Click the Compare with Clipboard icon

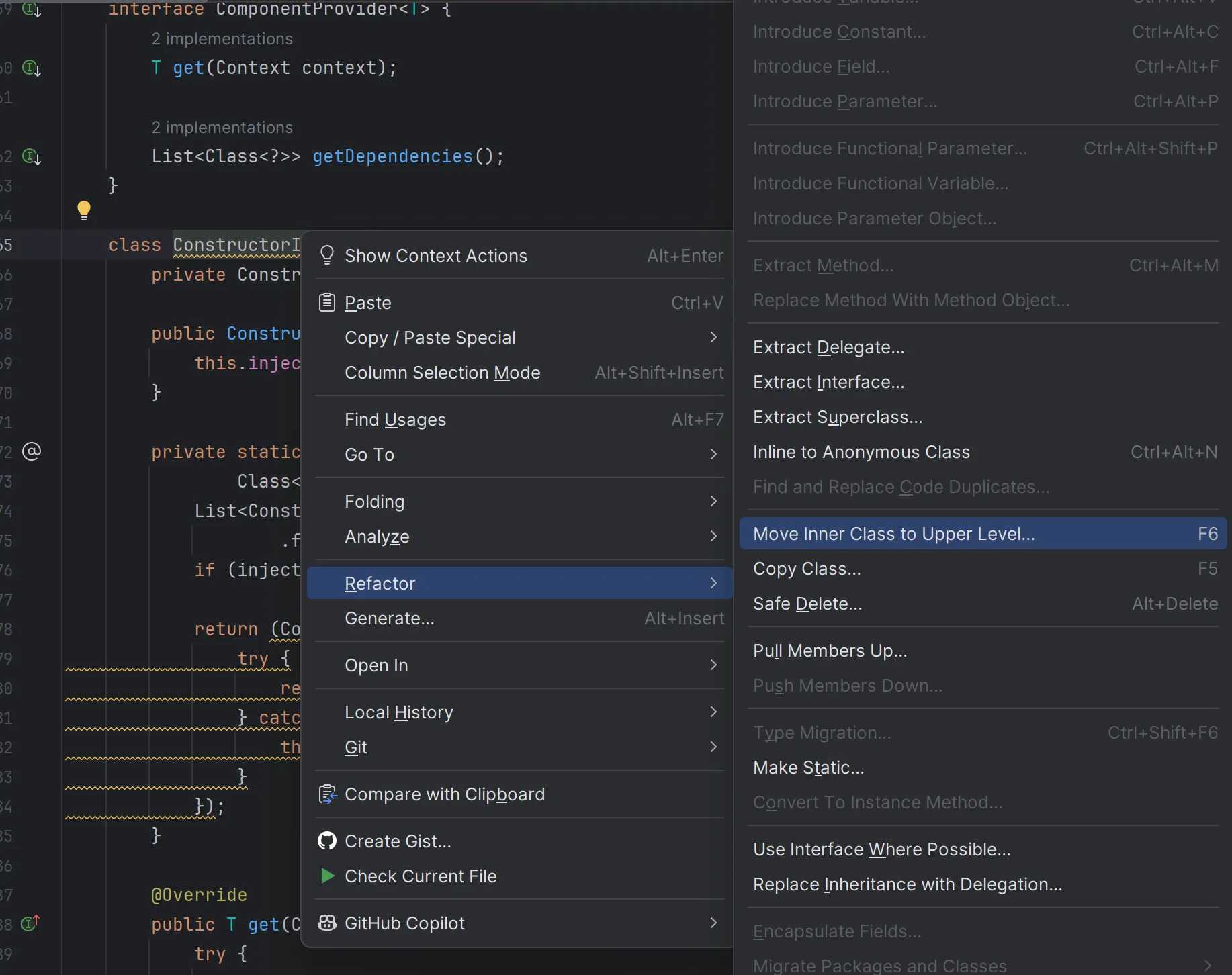pyautogui.click(x=327, y=794)
